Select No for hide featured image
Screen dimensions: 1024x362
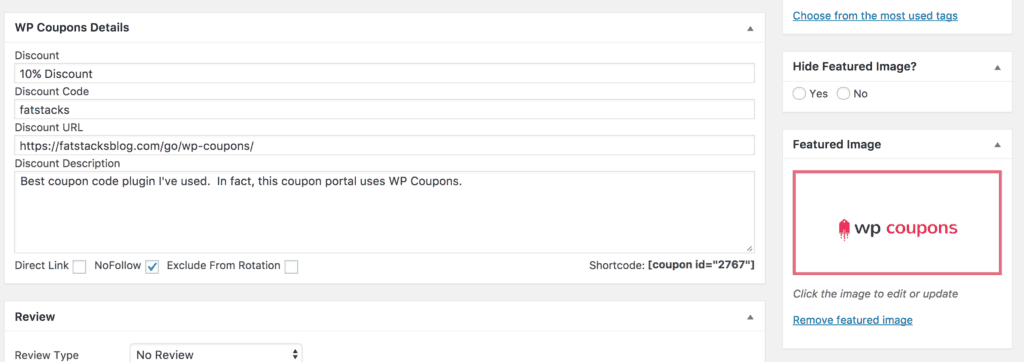point(843,93)
